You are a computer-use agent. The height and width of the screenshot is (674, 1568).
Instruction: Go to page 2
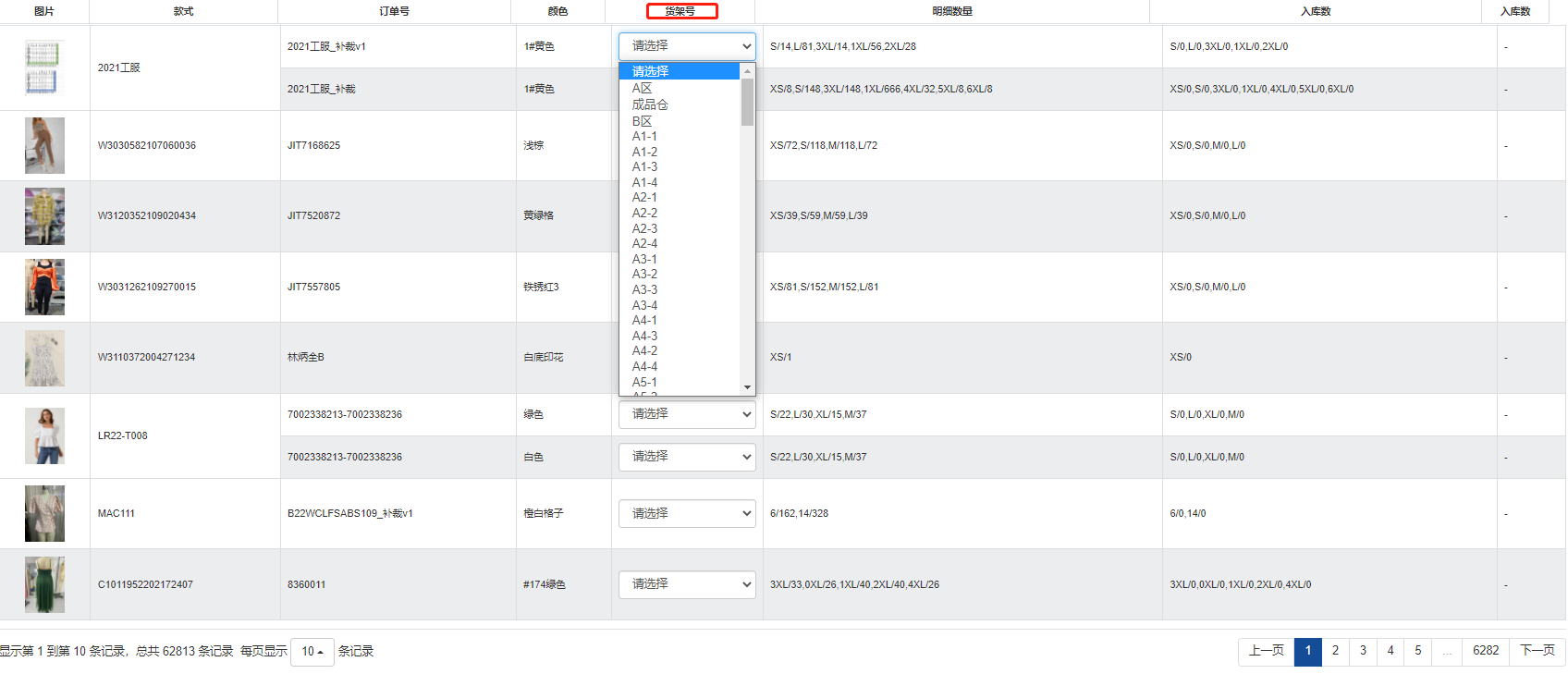pyautogui.click(x=1335, y=651)
